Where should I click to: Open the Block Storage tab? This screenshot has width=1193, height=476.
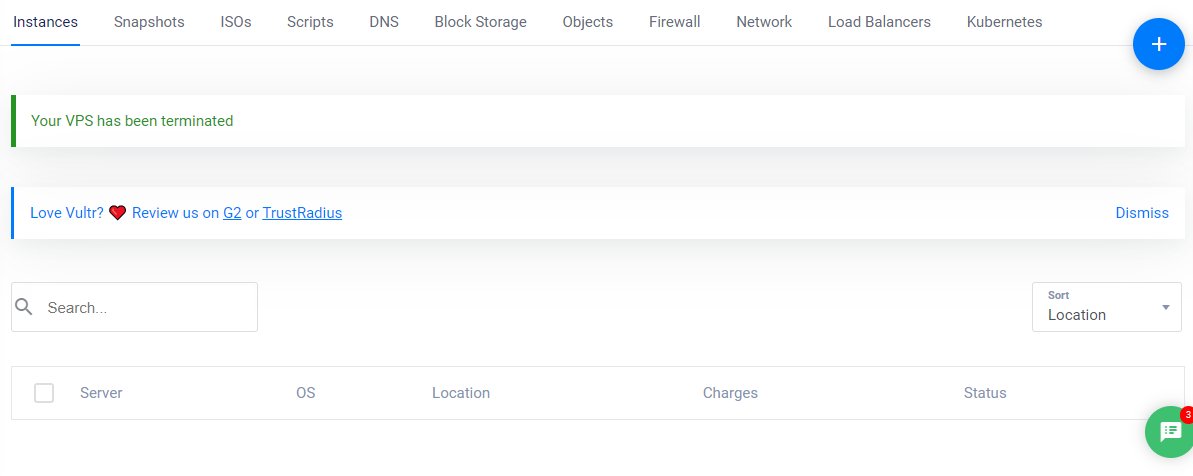point(480,22)
